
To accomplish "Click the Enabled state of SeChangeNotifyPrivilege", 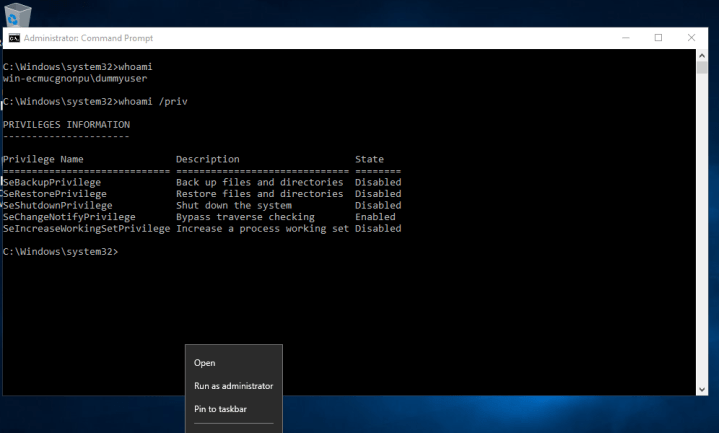I will point(375,217).
